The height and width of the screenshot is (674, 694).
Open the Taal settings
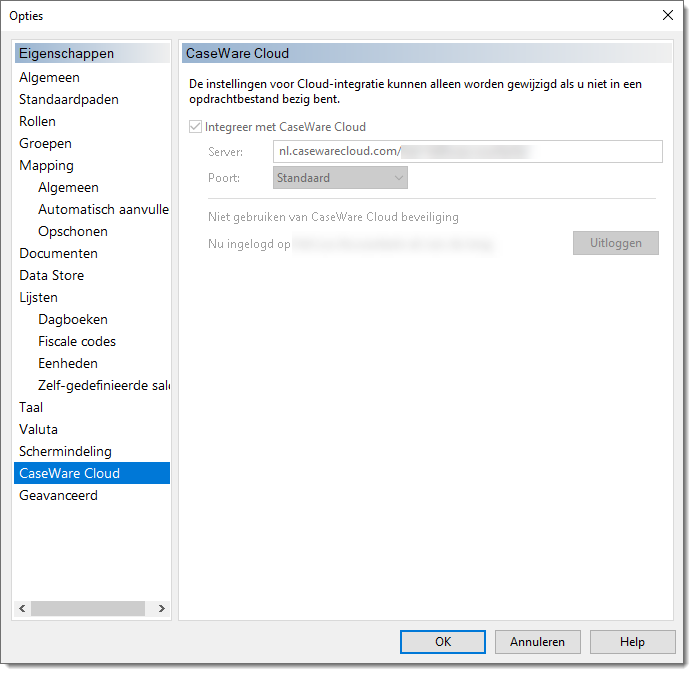[31, 407]
